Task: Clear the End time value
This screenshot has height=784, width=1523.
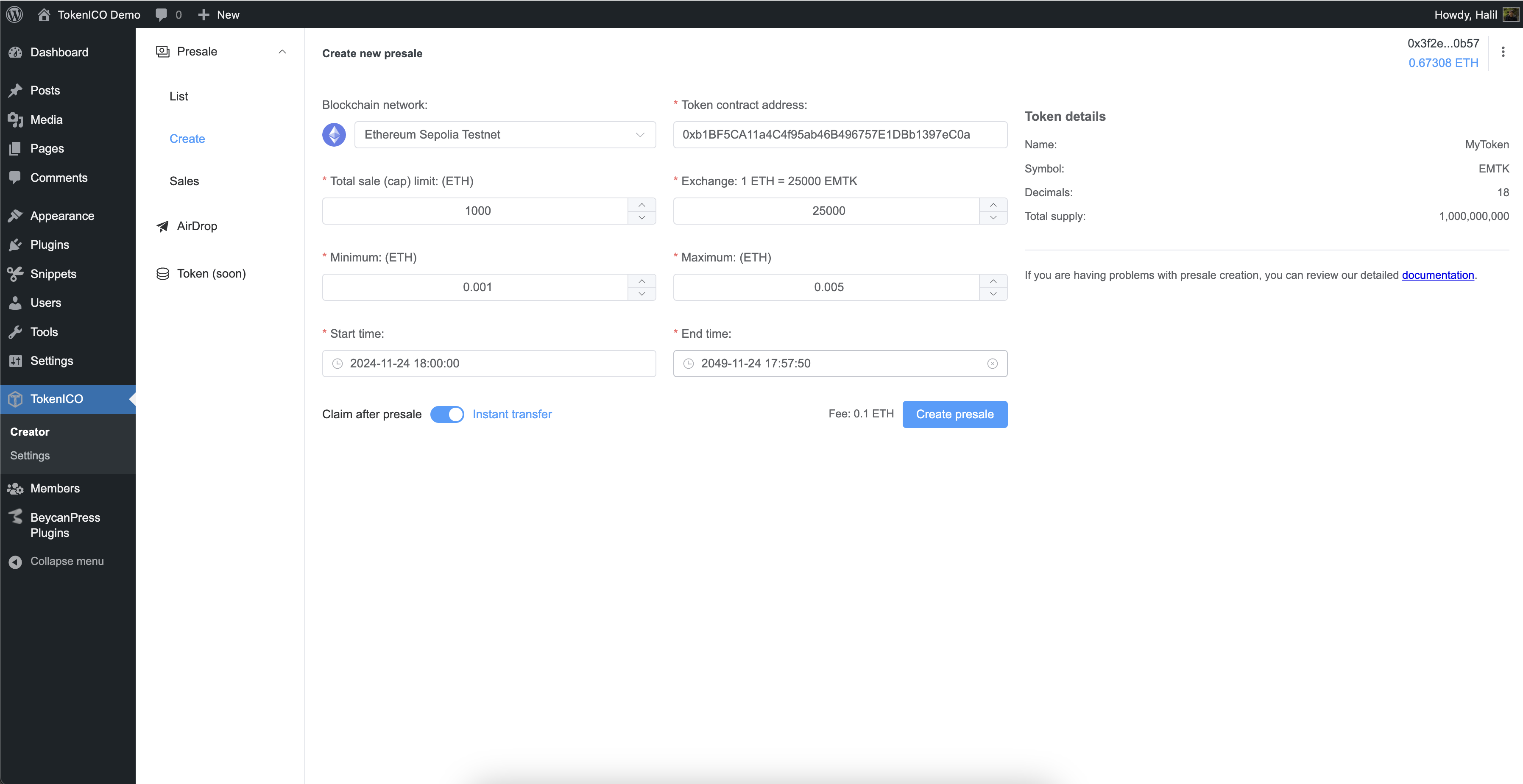Action: [993, 363]
